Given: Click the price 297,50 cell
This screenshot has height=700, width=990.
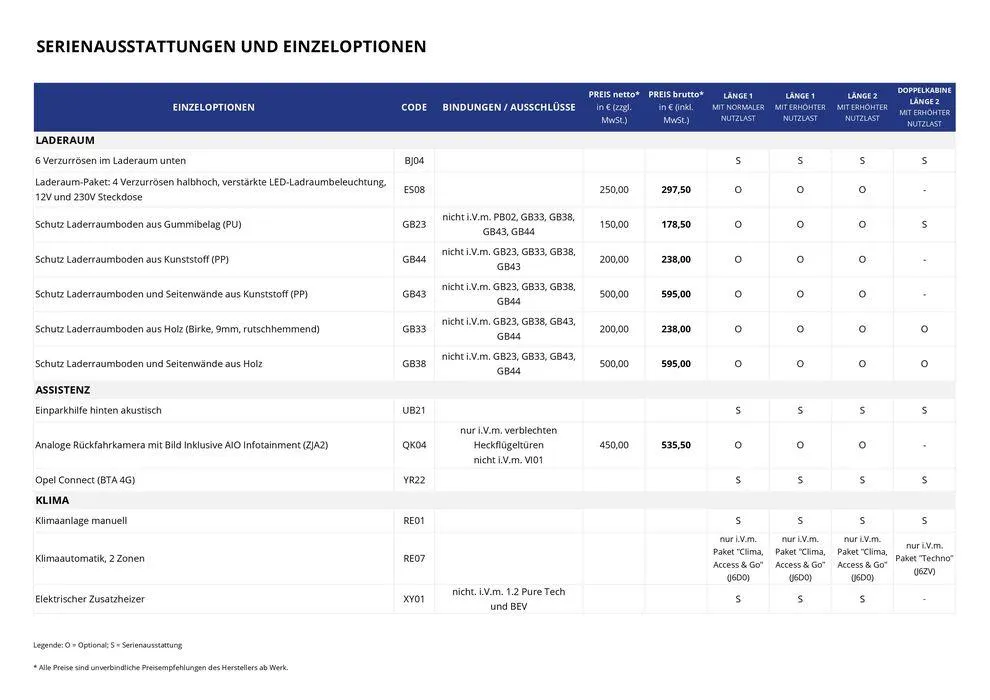Looking at the screenshot, I should 674,188.
